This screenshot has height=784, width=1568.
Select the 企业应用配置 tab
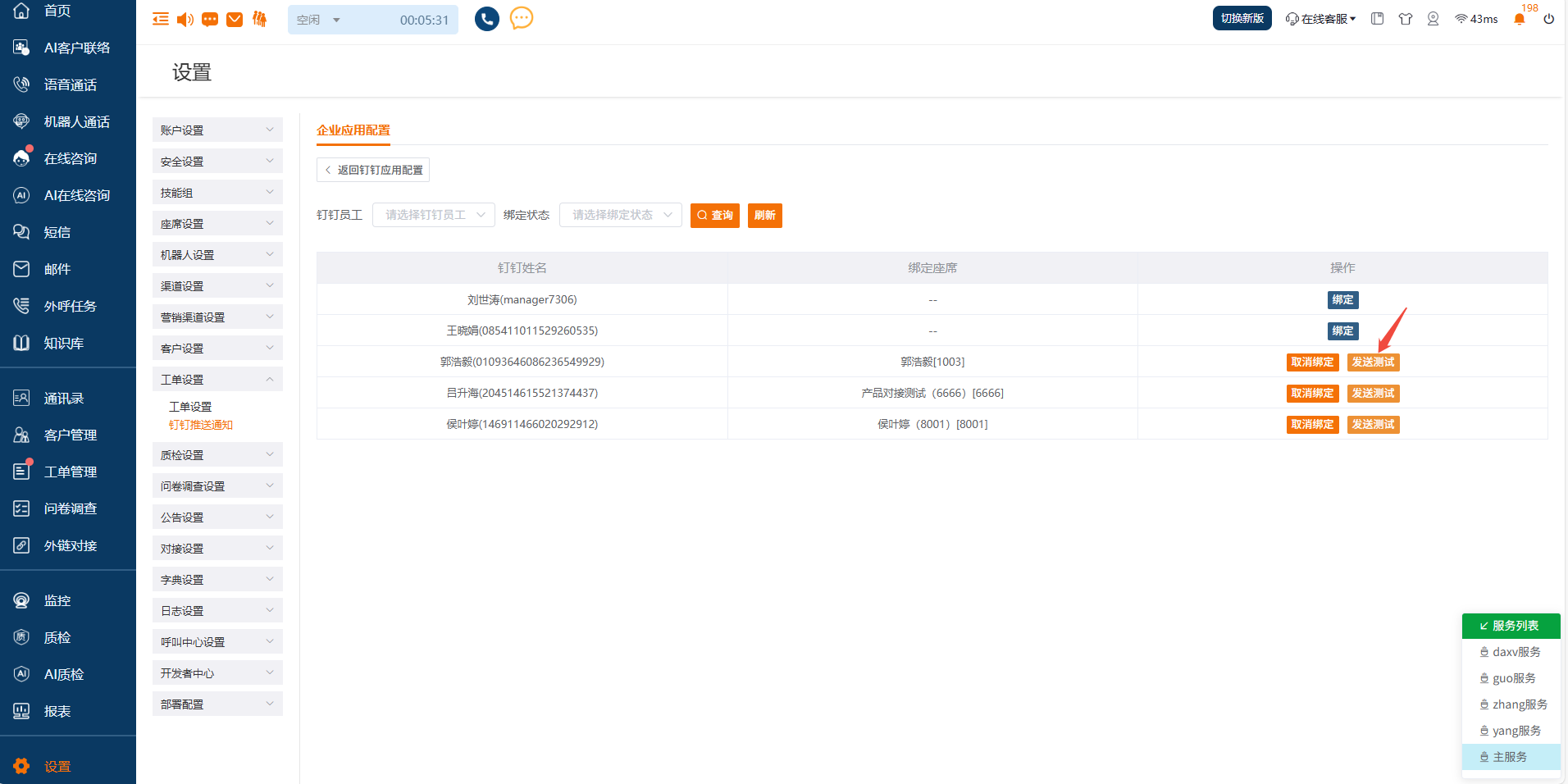pyautogui.click(x=353, y=130)
